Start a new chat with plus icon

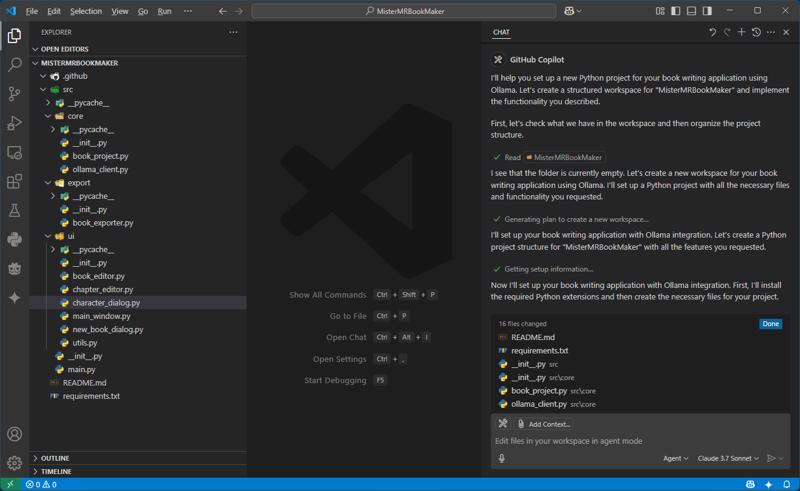[741, 32]
